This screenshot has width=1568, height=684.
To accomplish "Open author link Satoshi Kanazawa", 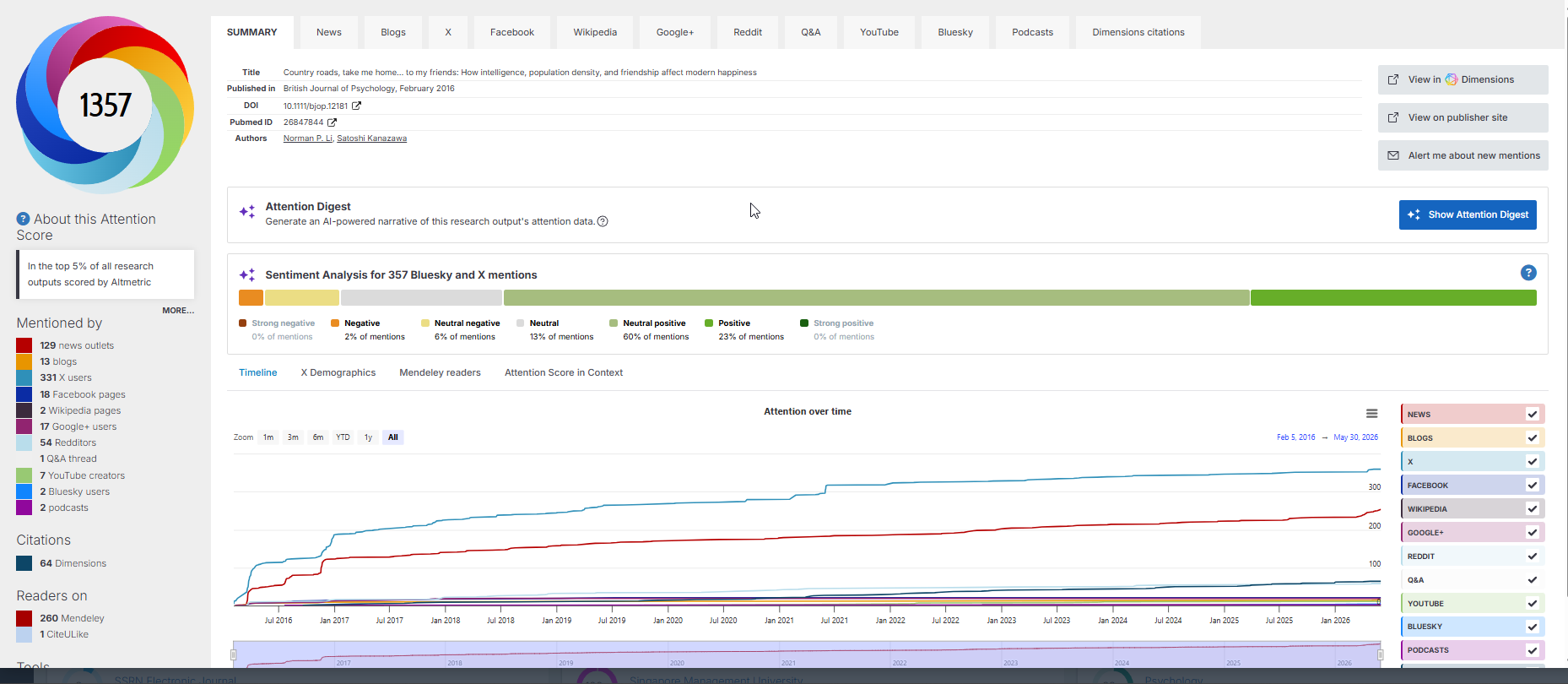I will [371, 138].
